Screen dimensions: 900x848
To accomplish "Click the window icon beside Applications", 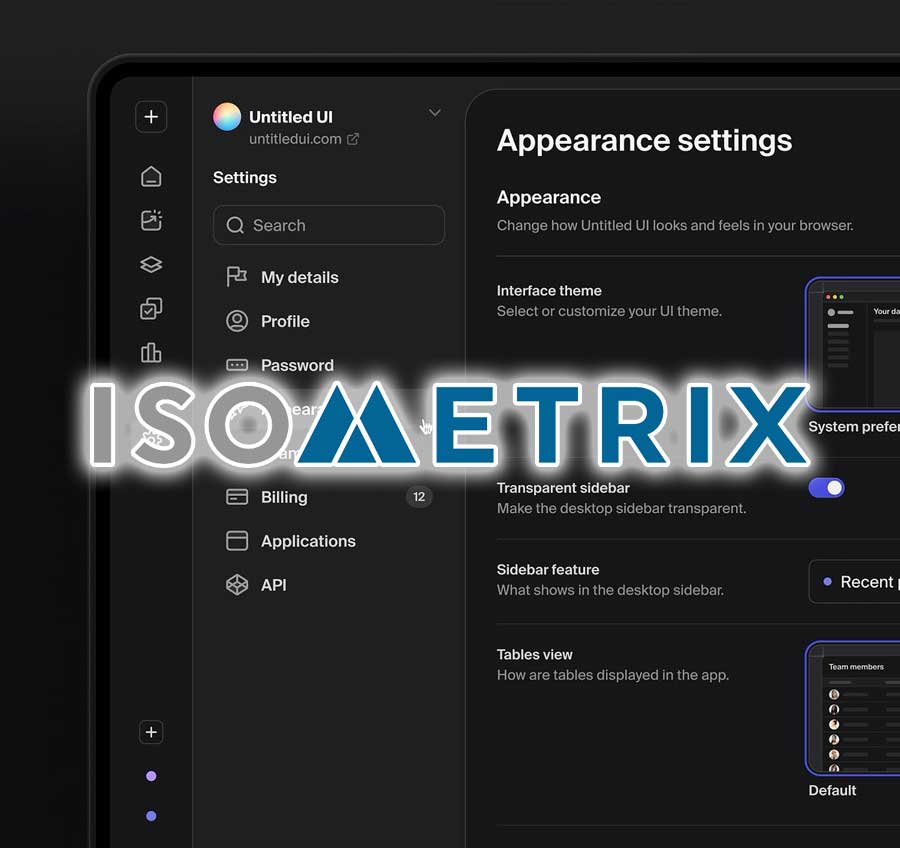I will (x=236, y=541).
